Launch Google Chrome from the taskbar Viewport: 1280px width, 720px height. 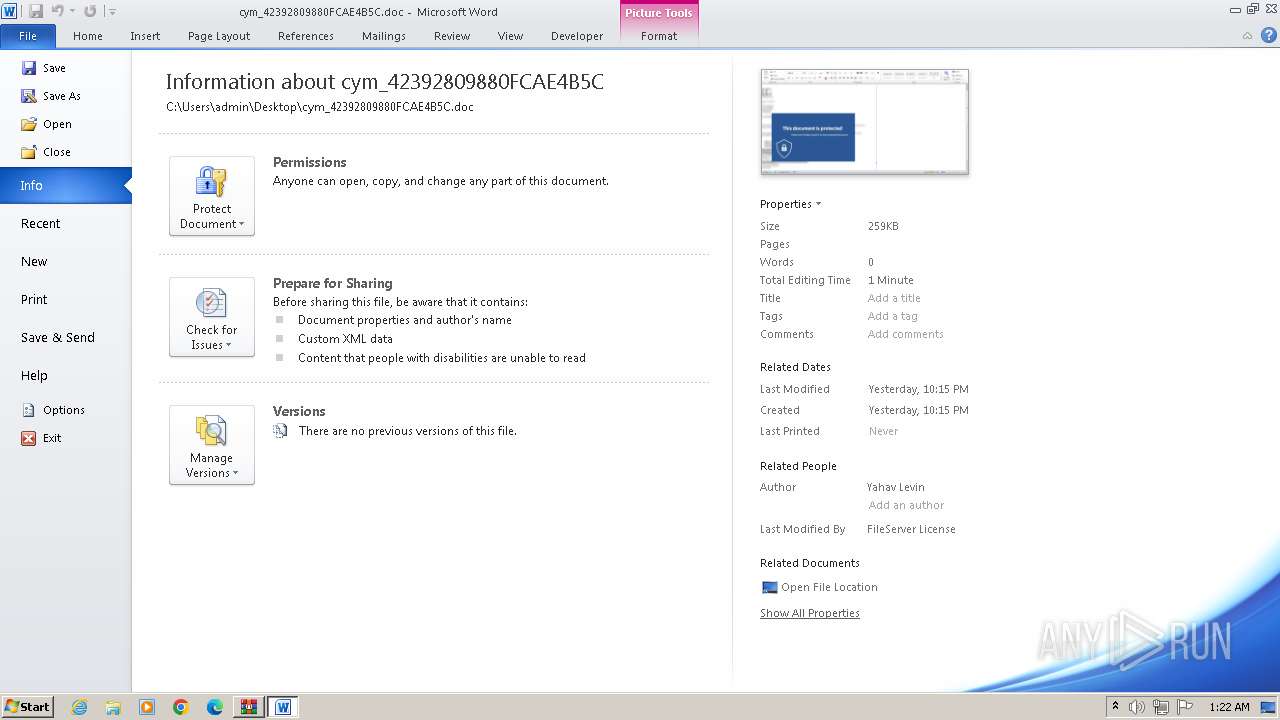181,707
